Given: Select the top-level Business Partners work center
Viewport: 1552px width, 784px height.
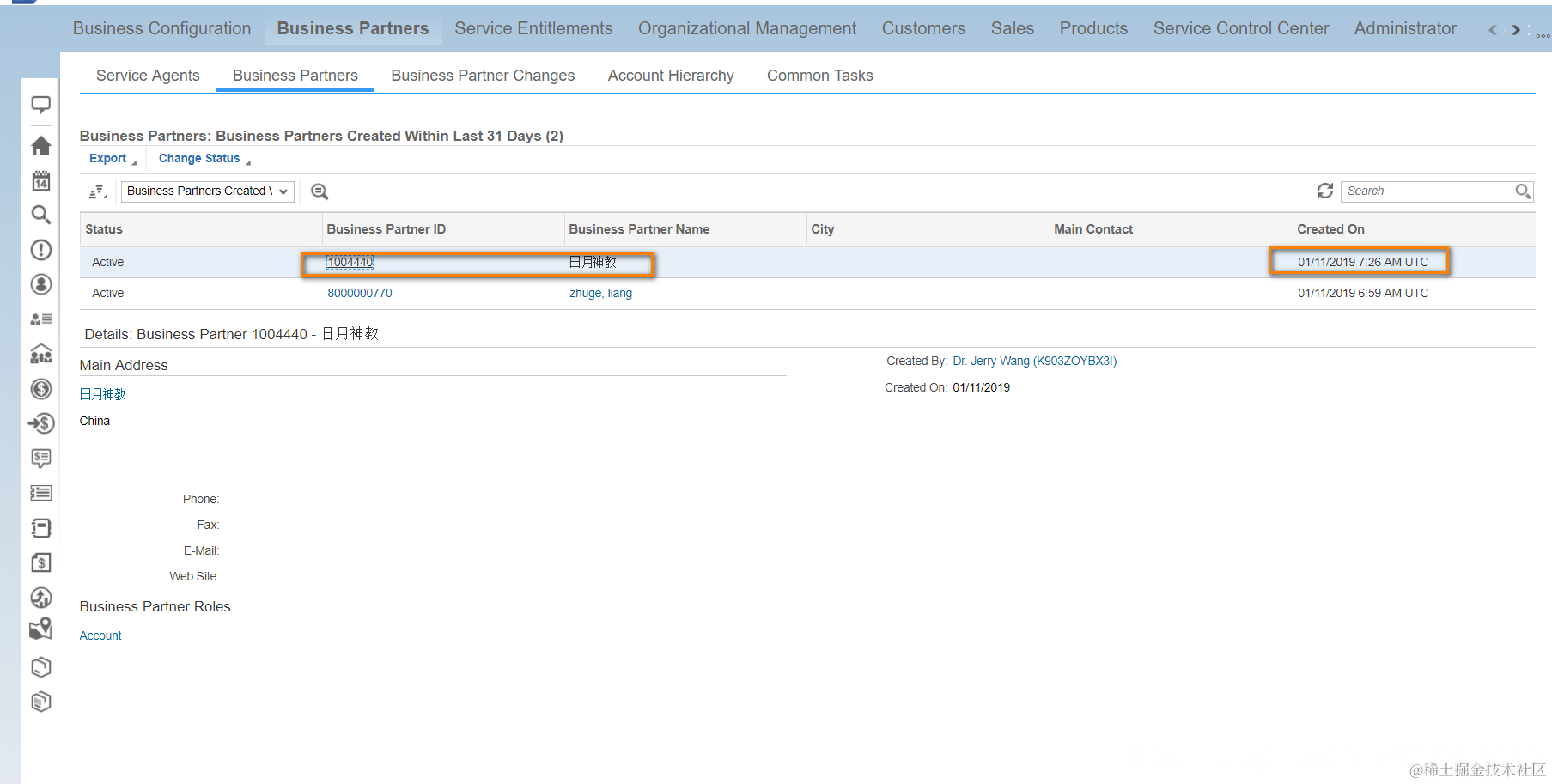Looking at the screenshot, I should click(353, 28).
